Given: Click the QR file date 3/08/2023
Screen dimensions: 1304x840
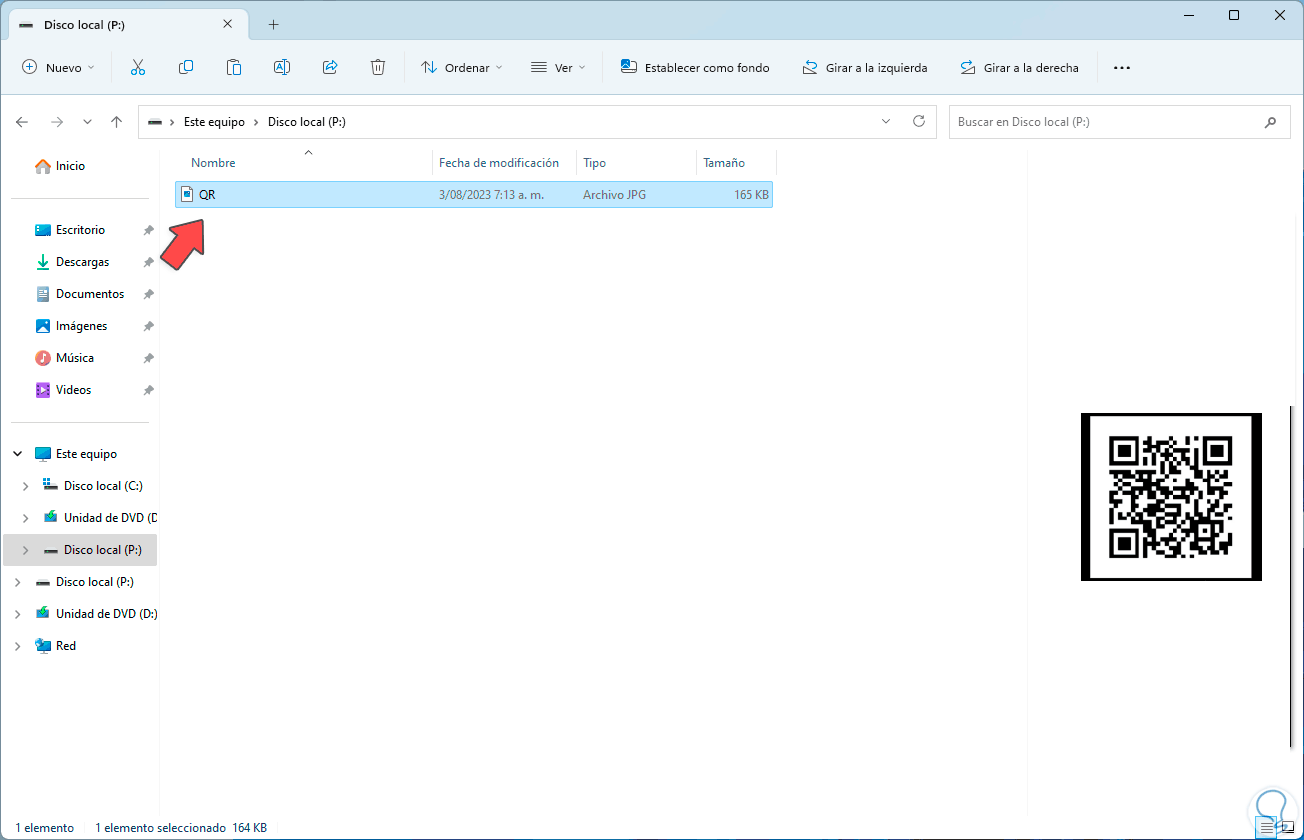Looking at the screenshot, I should (x=491, y=195).
